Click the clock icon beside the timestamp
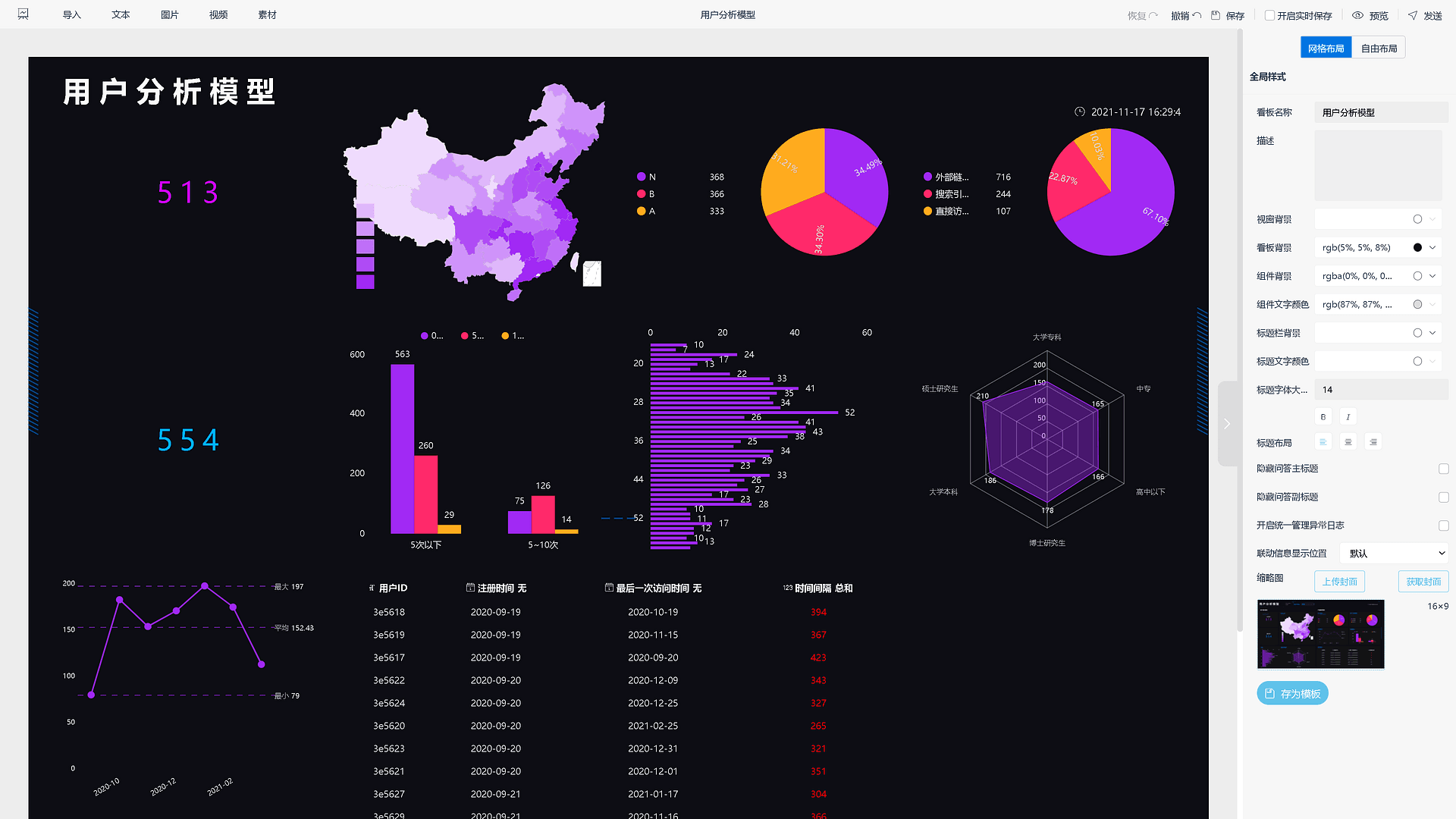Screen dimensions: 1456x819 (x=1080, y=111)
